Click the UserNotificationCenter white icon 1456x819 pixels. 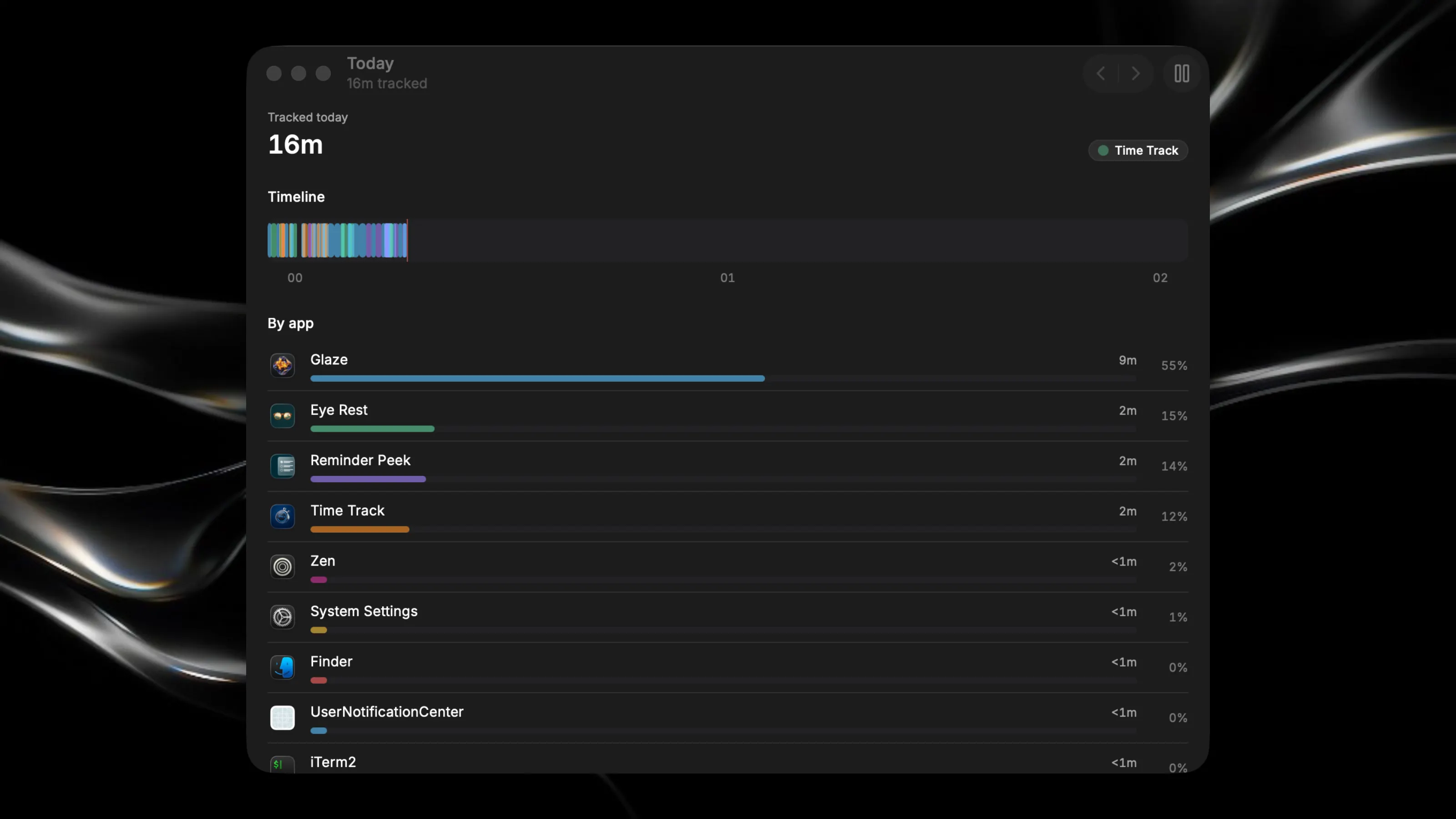(282, 717)
